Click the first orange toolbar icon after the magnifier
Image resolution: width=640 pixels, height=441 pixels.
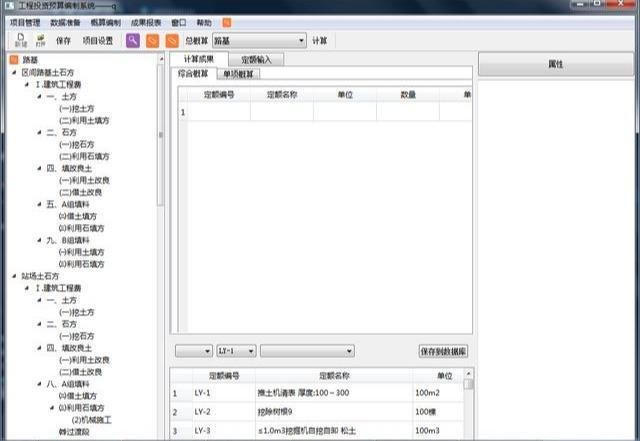click(x=152, y=40)
